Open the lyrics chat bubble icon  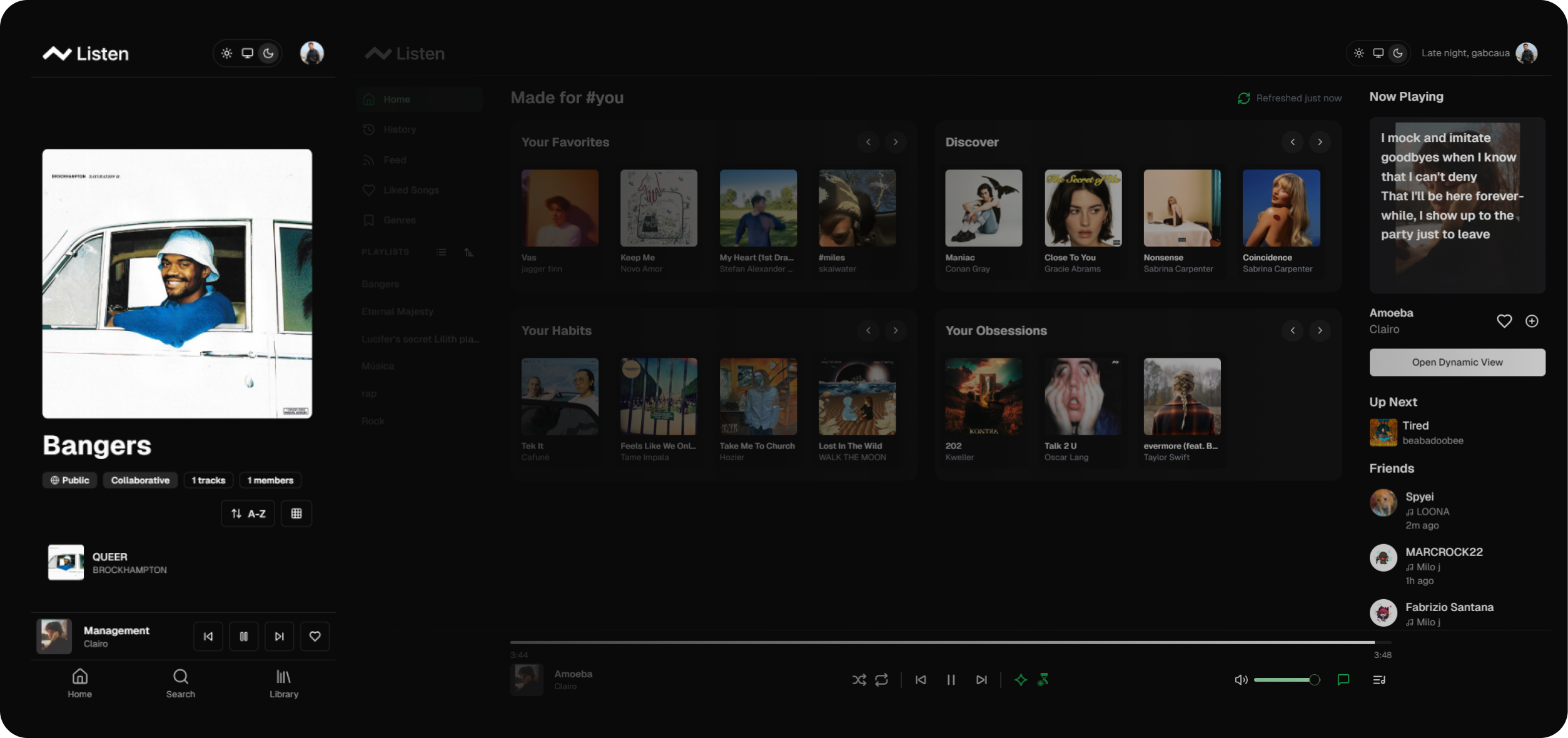(x=1343, y=680)
